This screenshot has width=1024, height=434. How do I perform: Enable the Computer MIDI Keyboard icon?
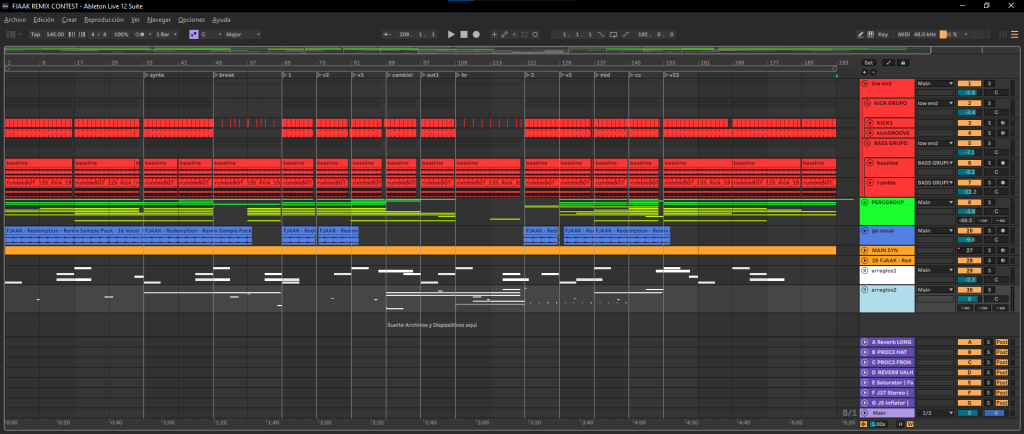[871, 34]
